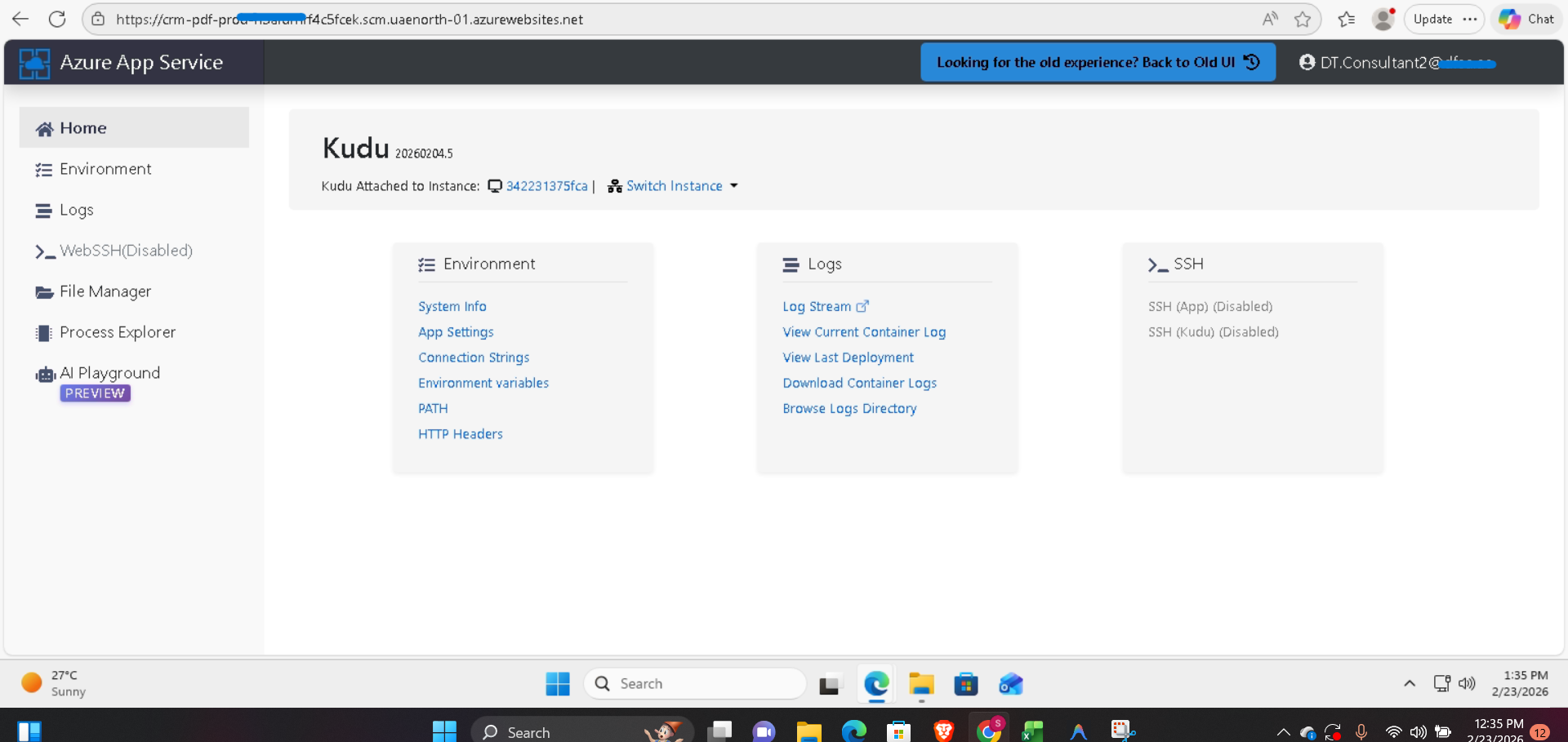1568x742 pixels.
Task: Open the View Last Deployment link
Action: [x=848, y=358]
